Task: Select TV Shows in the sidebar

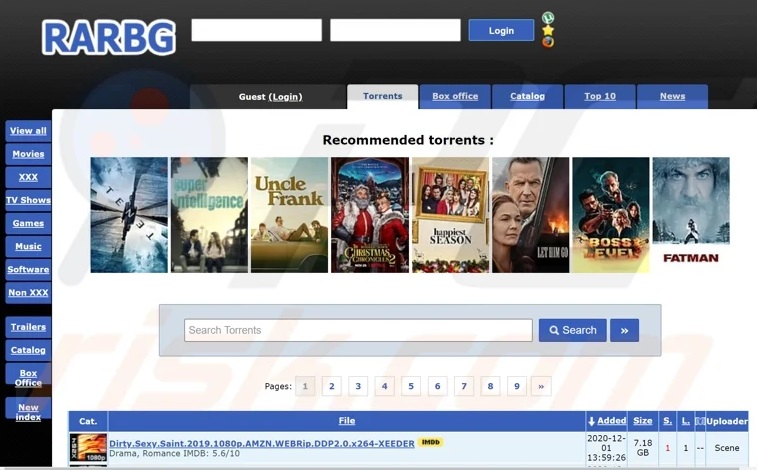Action: coord(28,200)
